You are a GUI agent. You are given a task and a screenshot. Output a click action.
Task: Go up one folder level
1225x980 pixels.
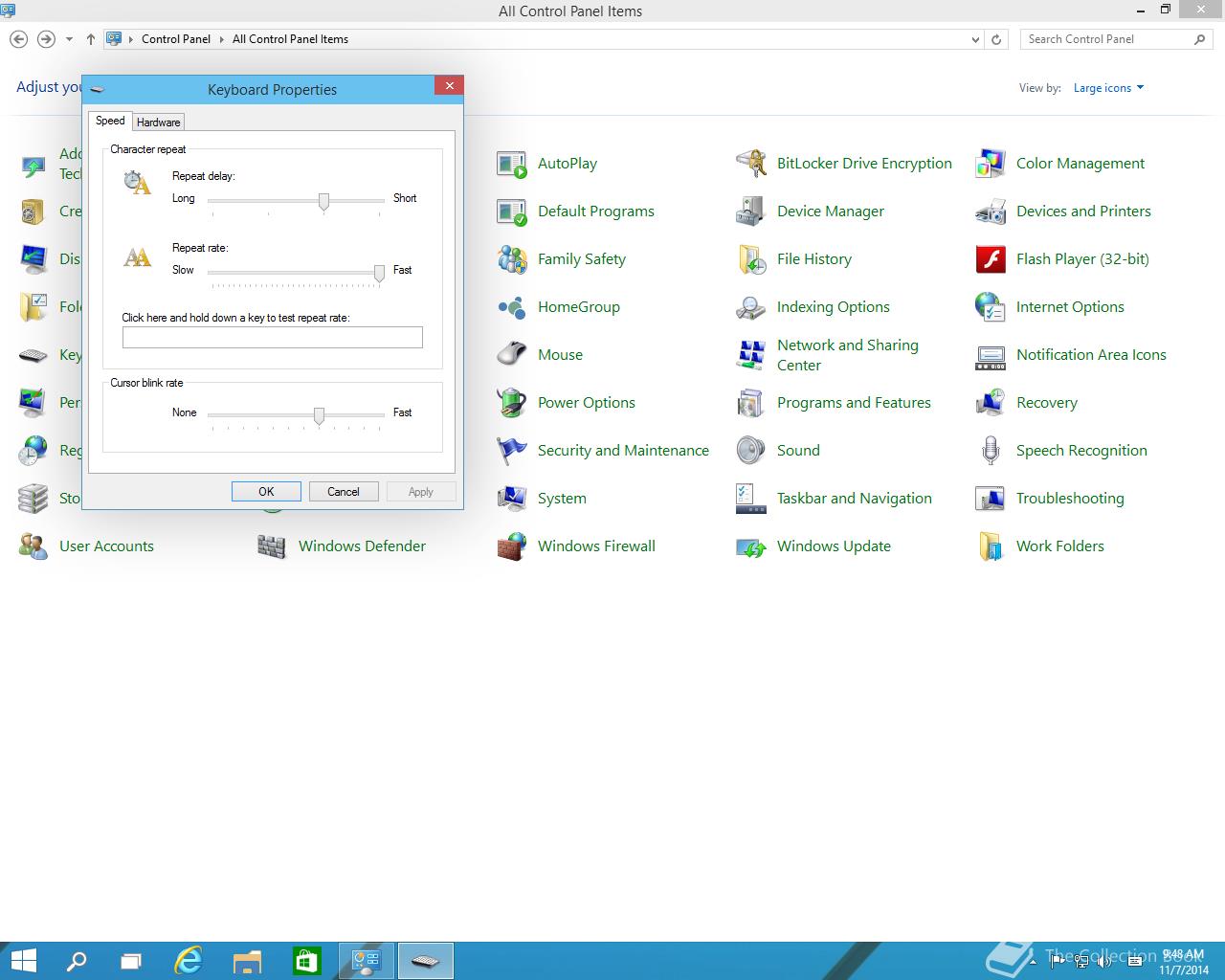click(90, 39)
